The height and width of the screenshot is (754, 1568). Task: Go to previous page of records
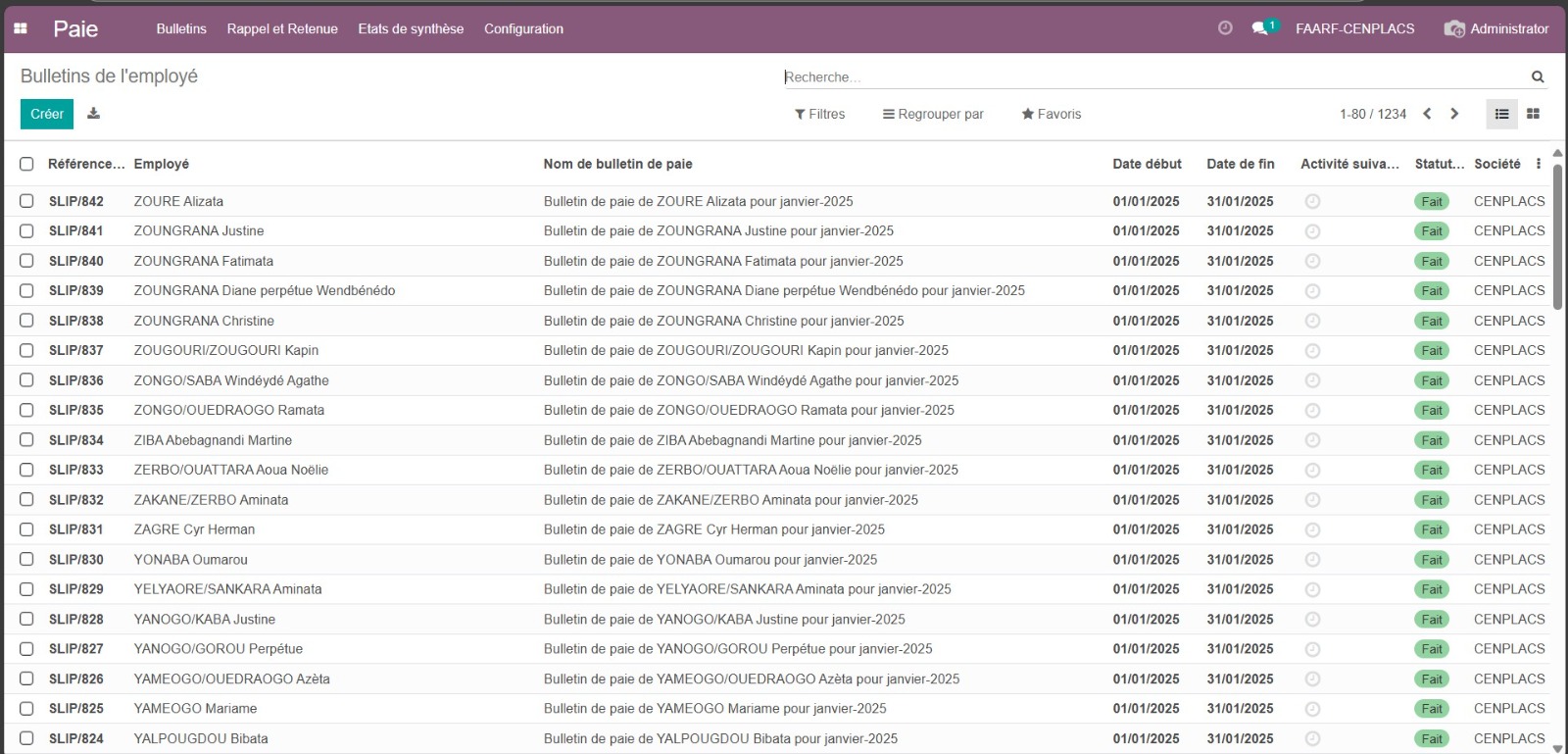1427,114
